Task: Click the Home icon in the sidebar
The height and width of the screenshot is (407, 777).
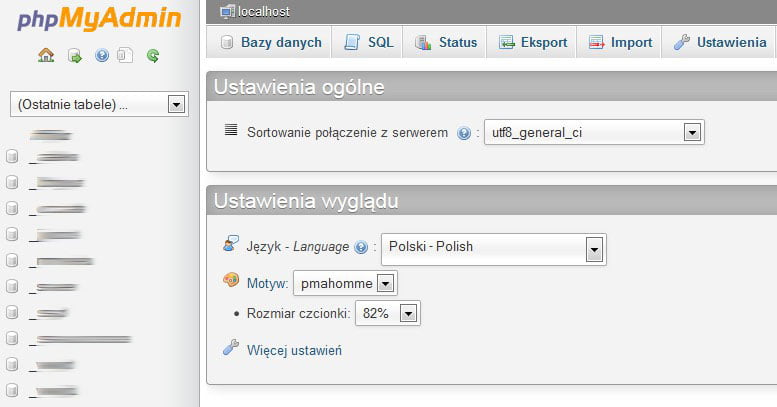Action: 45,56
